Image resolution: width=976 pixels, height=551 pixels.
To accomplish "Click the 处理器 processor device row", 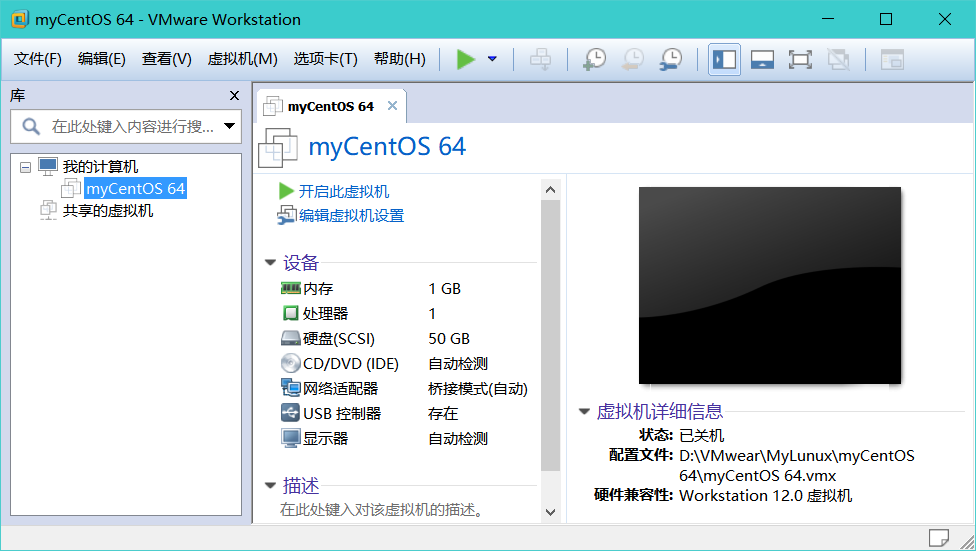I will [x=404, y=313].
